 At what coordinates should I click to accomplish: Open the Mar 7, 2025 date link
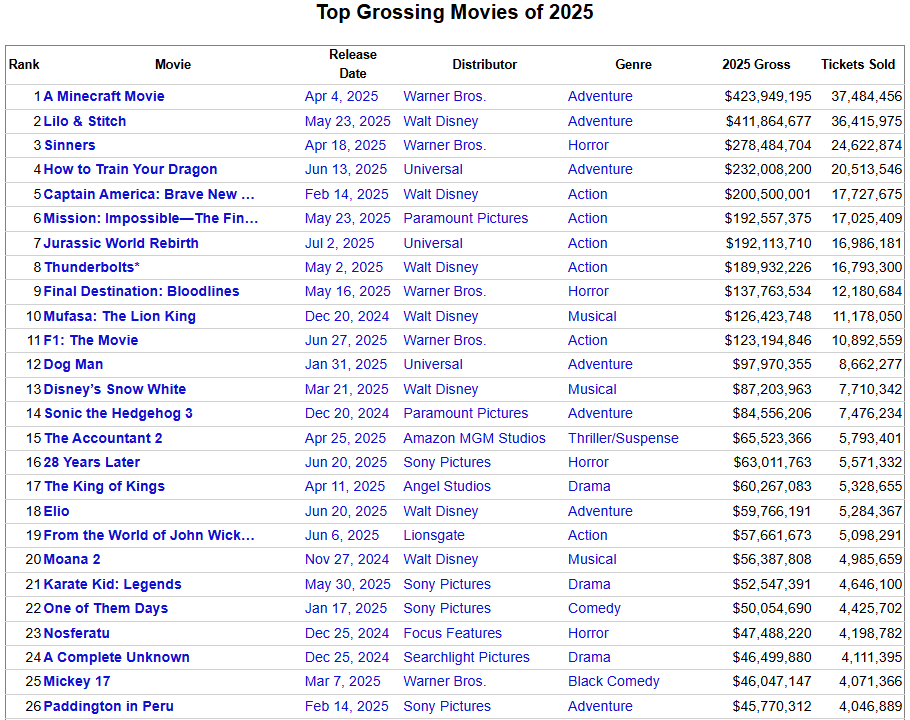pyautogui.click(x=342, y=682)
